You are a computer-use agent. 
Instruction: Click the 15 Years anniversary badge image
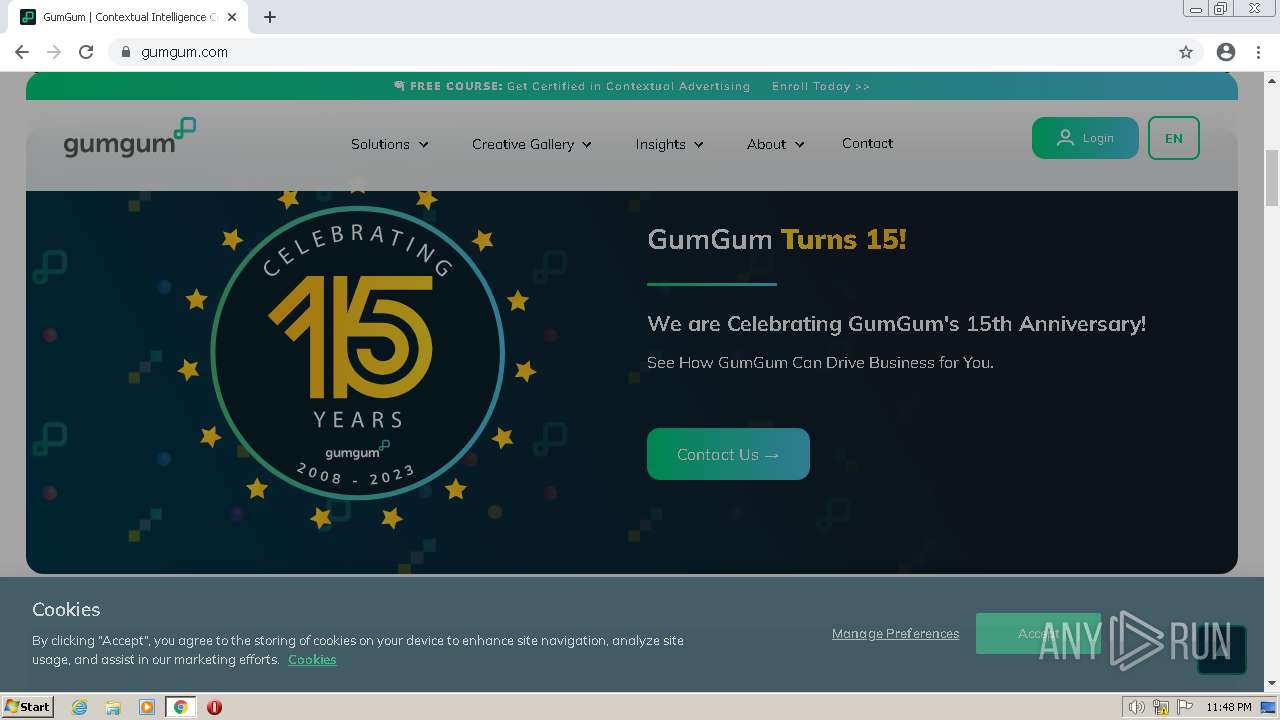[357, 352]
